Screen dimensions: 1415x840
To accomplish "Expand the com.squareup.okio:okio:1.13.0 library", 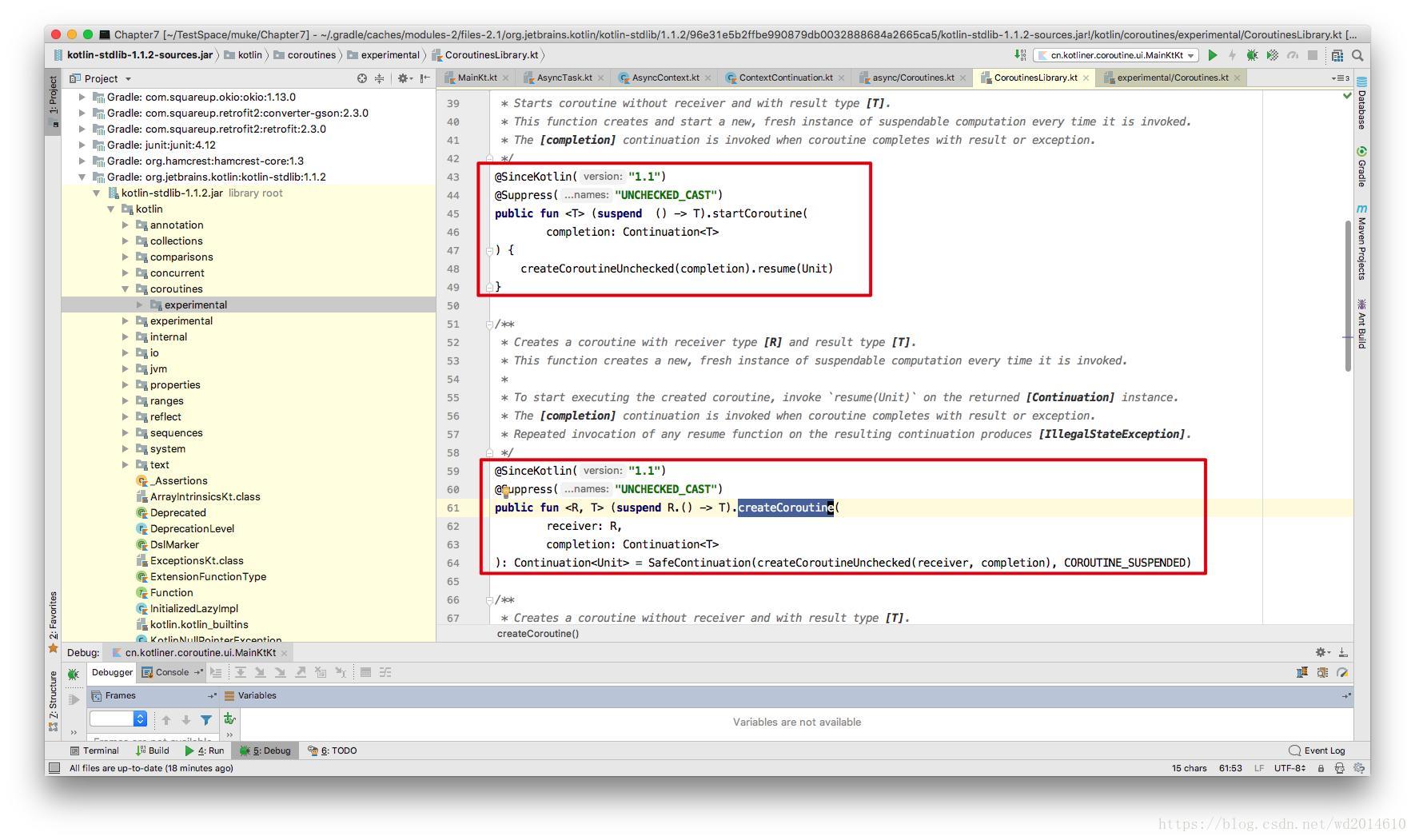I will (x=82, y=98).
